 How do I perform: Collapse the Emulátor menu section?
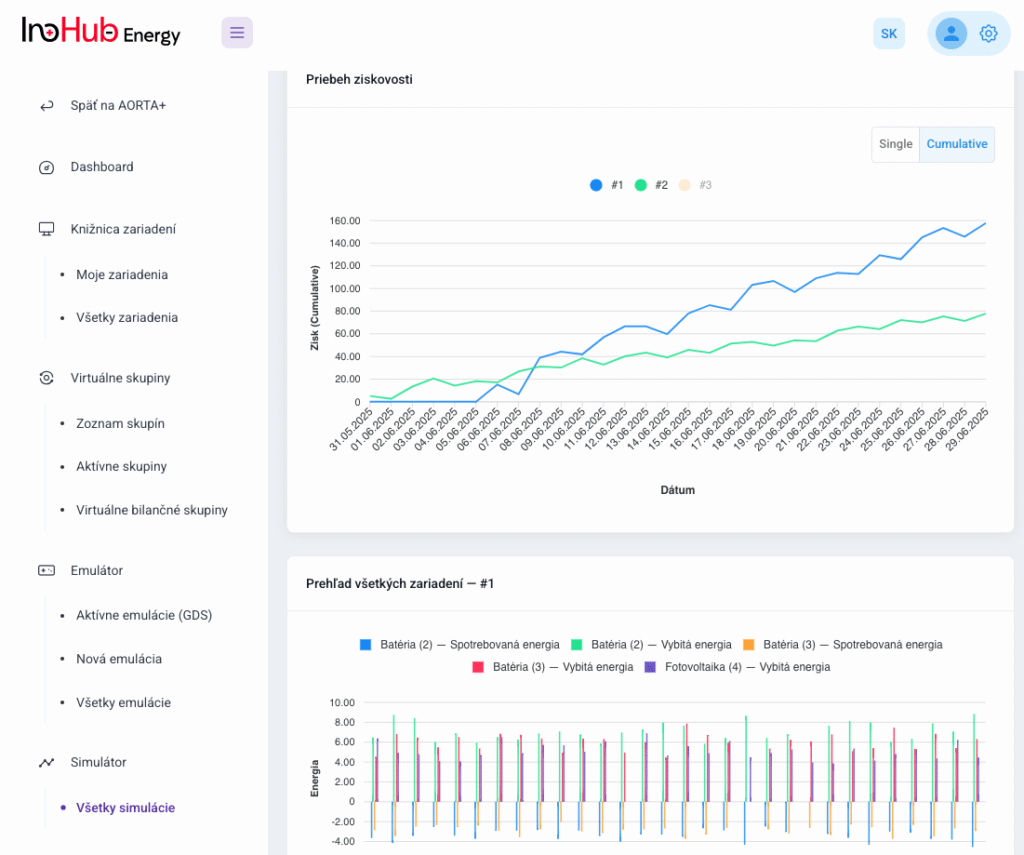(x=96, y=570)
